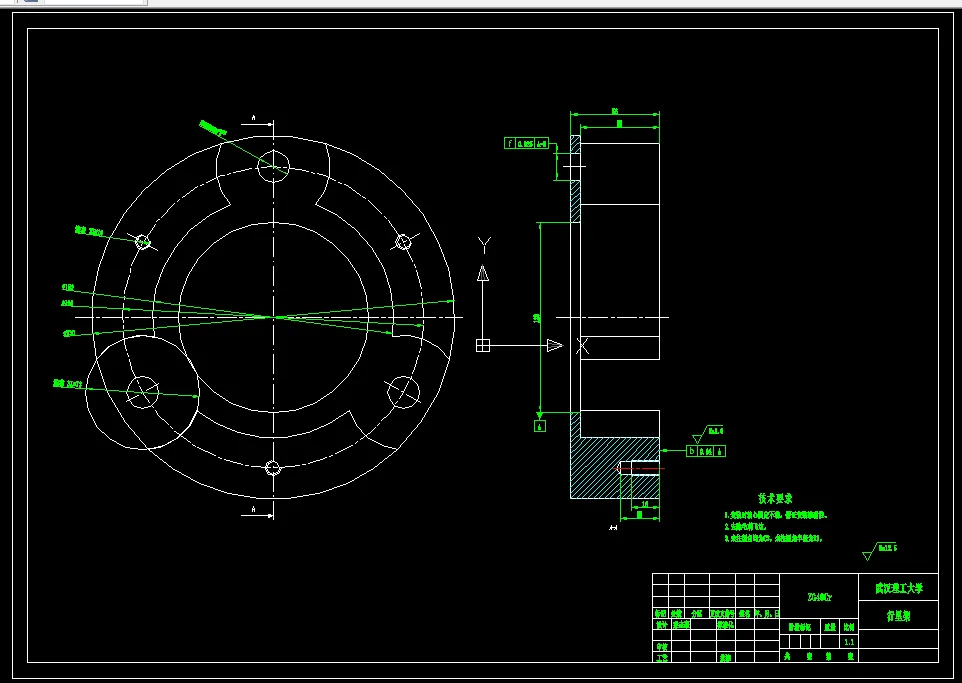Select the green vertical dimension on section view
This screenshot has height=683, width=962.
click(539, 317)
